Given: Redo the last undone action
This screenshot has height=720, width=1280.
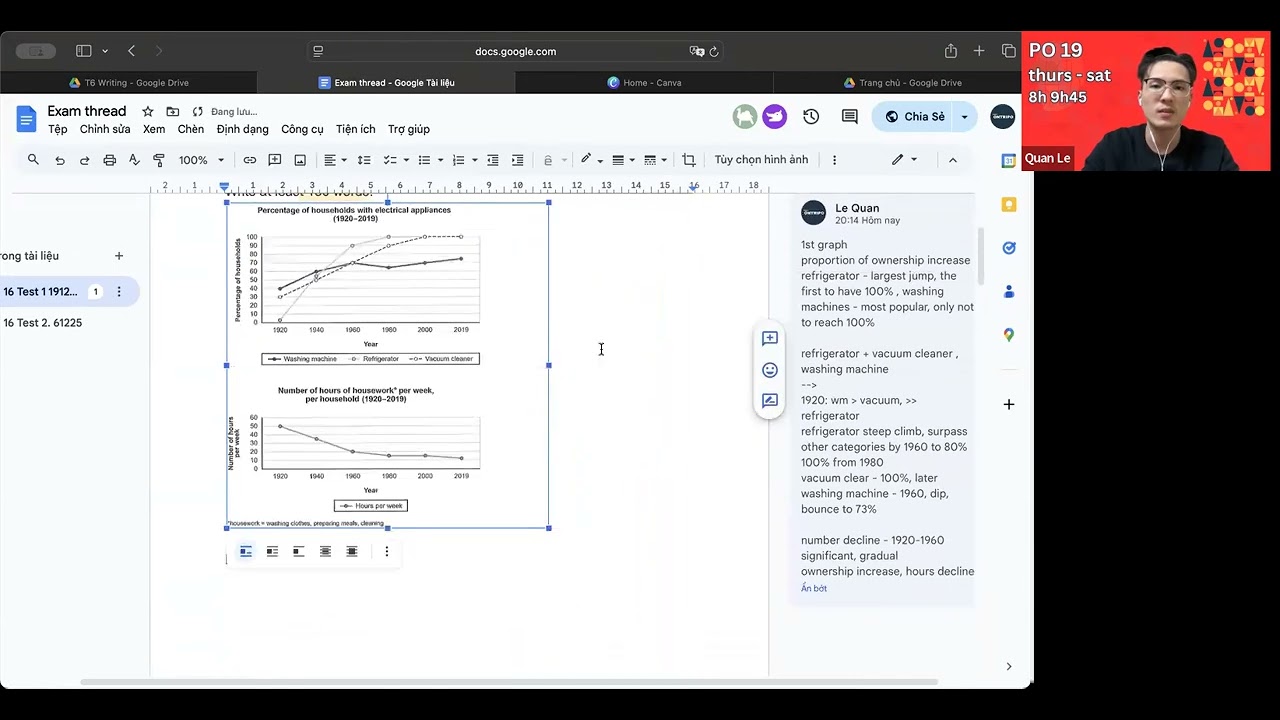Looking at the screenshot, I should point(84,160).
